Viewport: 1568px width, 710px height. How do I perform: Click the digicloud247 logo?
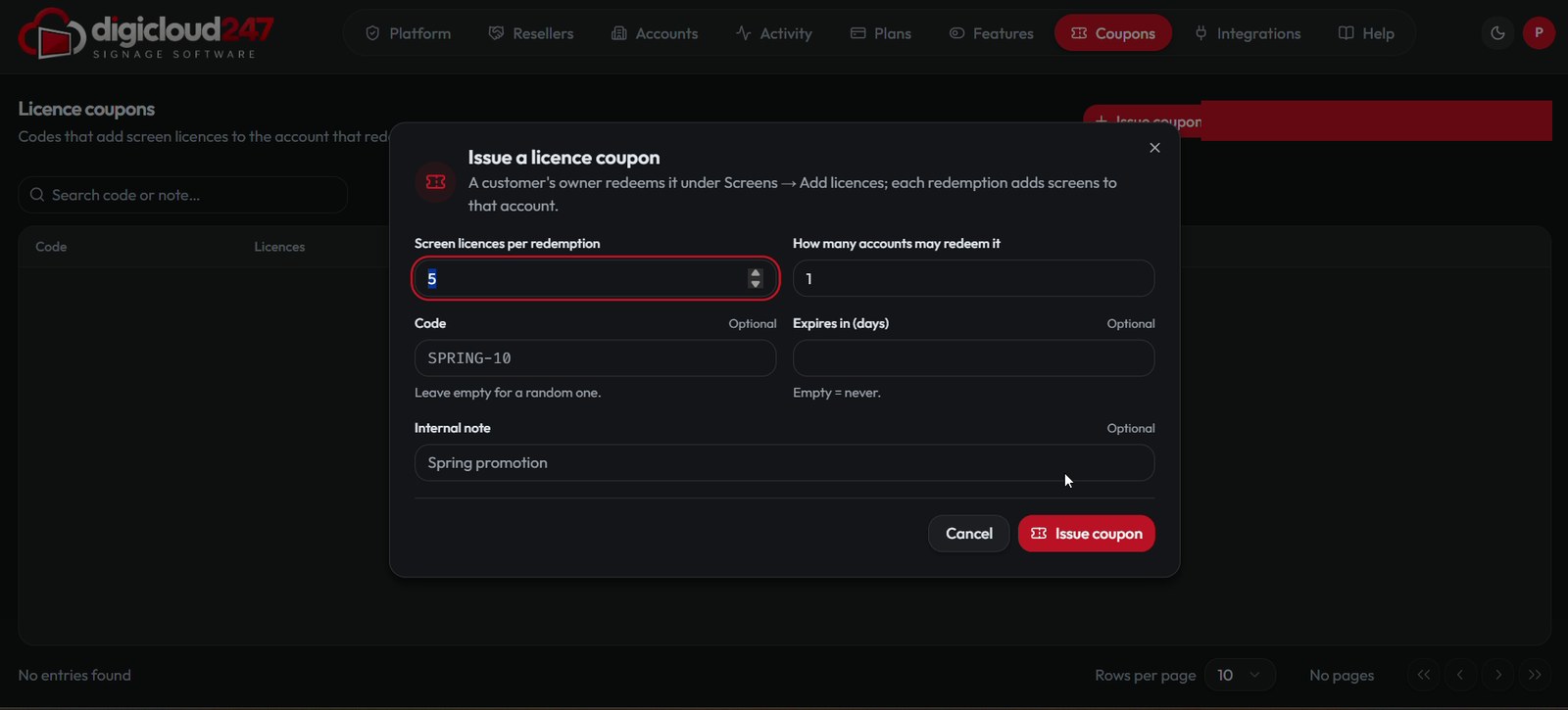145,33
